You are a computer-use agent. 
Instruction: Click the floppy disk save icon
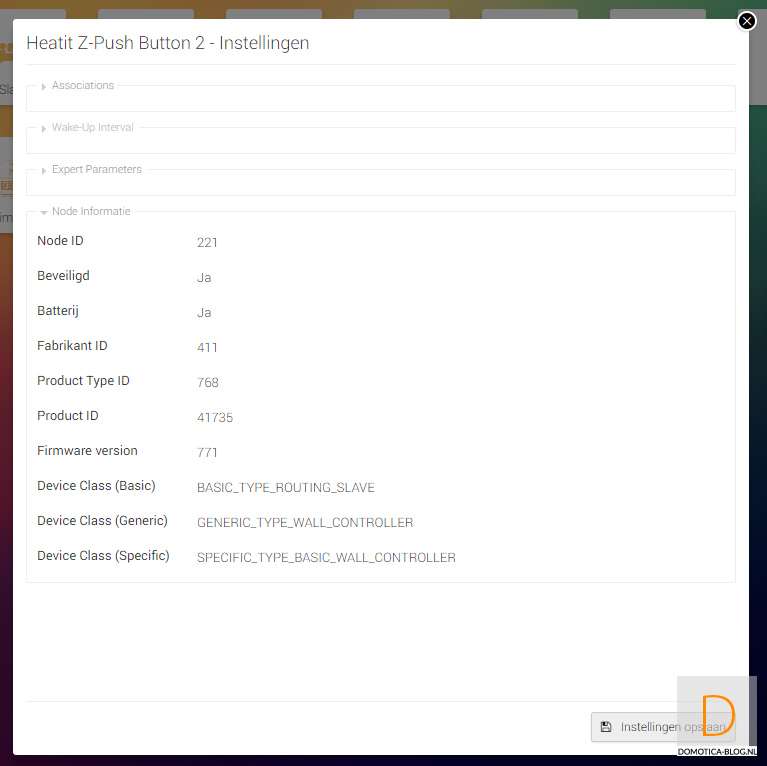pos(606,727)
